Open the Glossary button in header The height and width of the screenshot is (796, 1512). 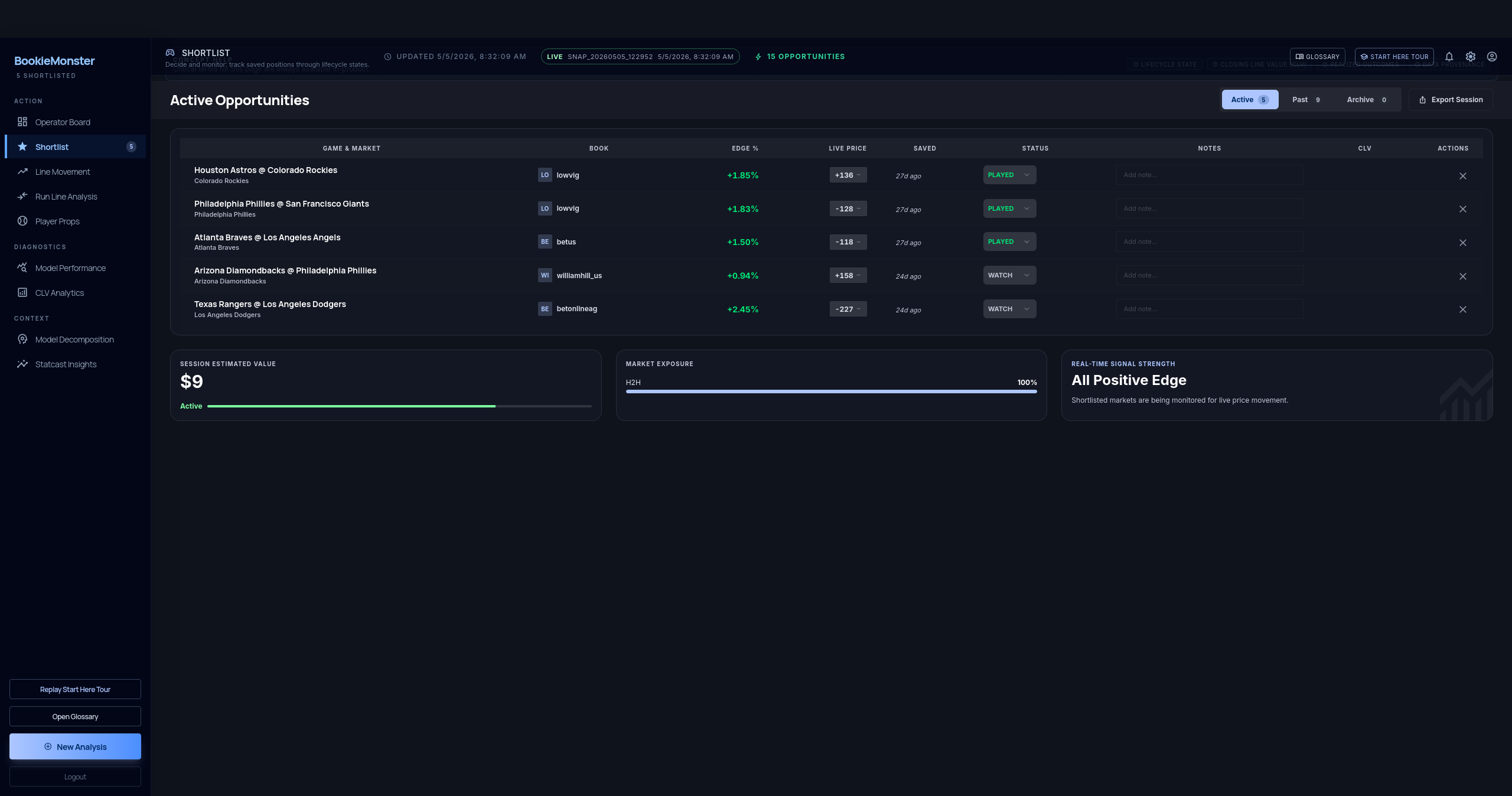1317,57
